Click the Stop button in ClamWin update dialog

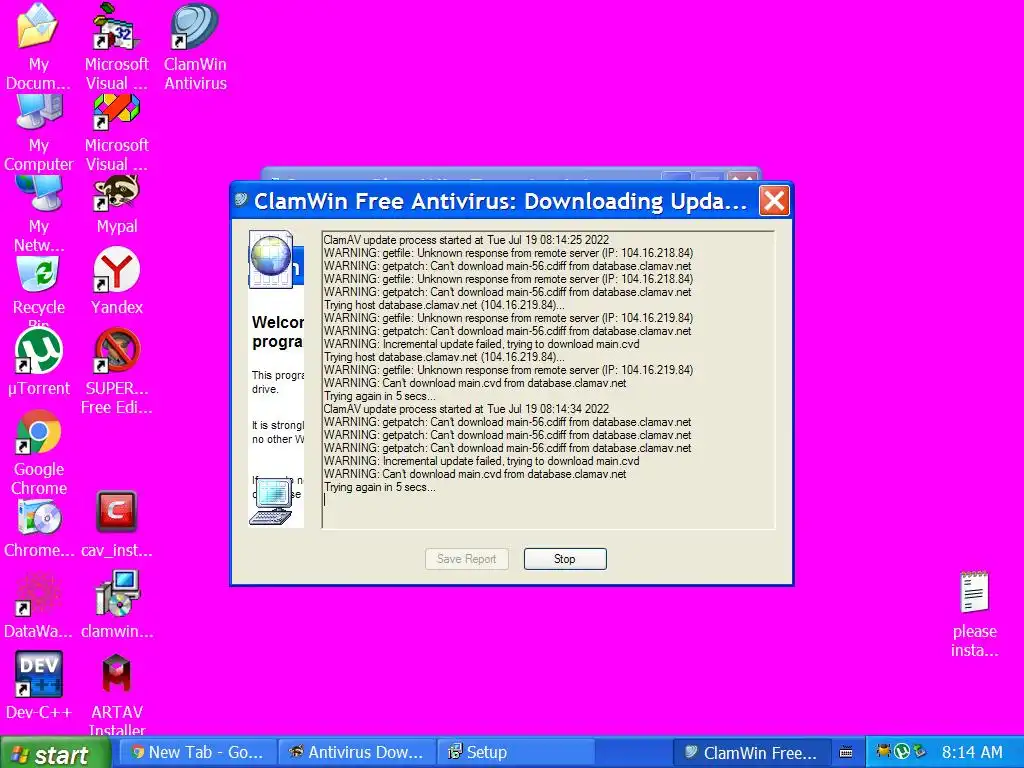565,559
